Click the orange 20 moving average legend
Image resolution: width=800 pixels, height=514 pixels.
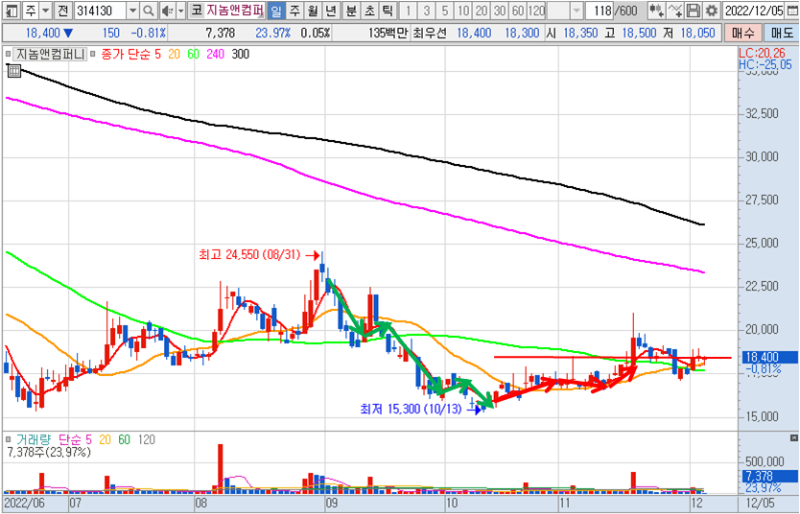pos(174,54)
